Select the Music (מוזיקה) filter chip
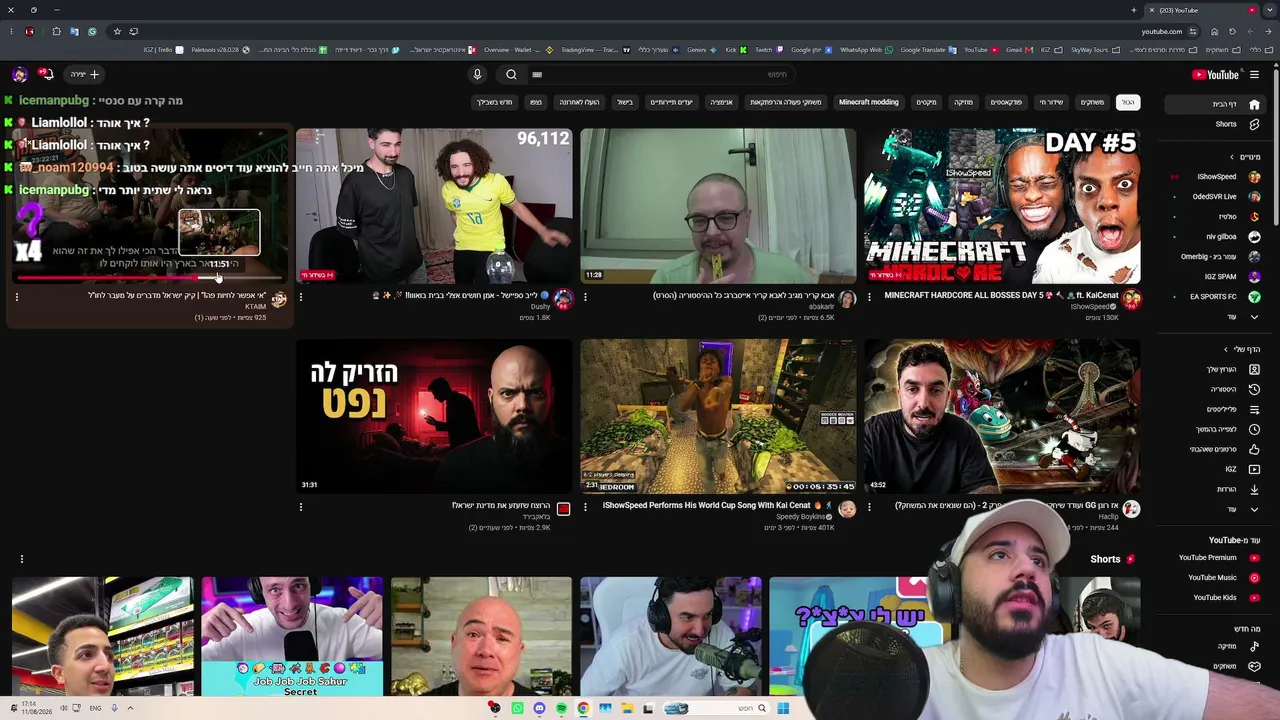The width and height of the screenshot is (1280, 720). 963,102
